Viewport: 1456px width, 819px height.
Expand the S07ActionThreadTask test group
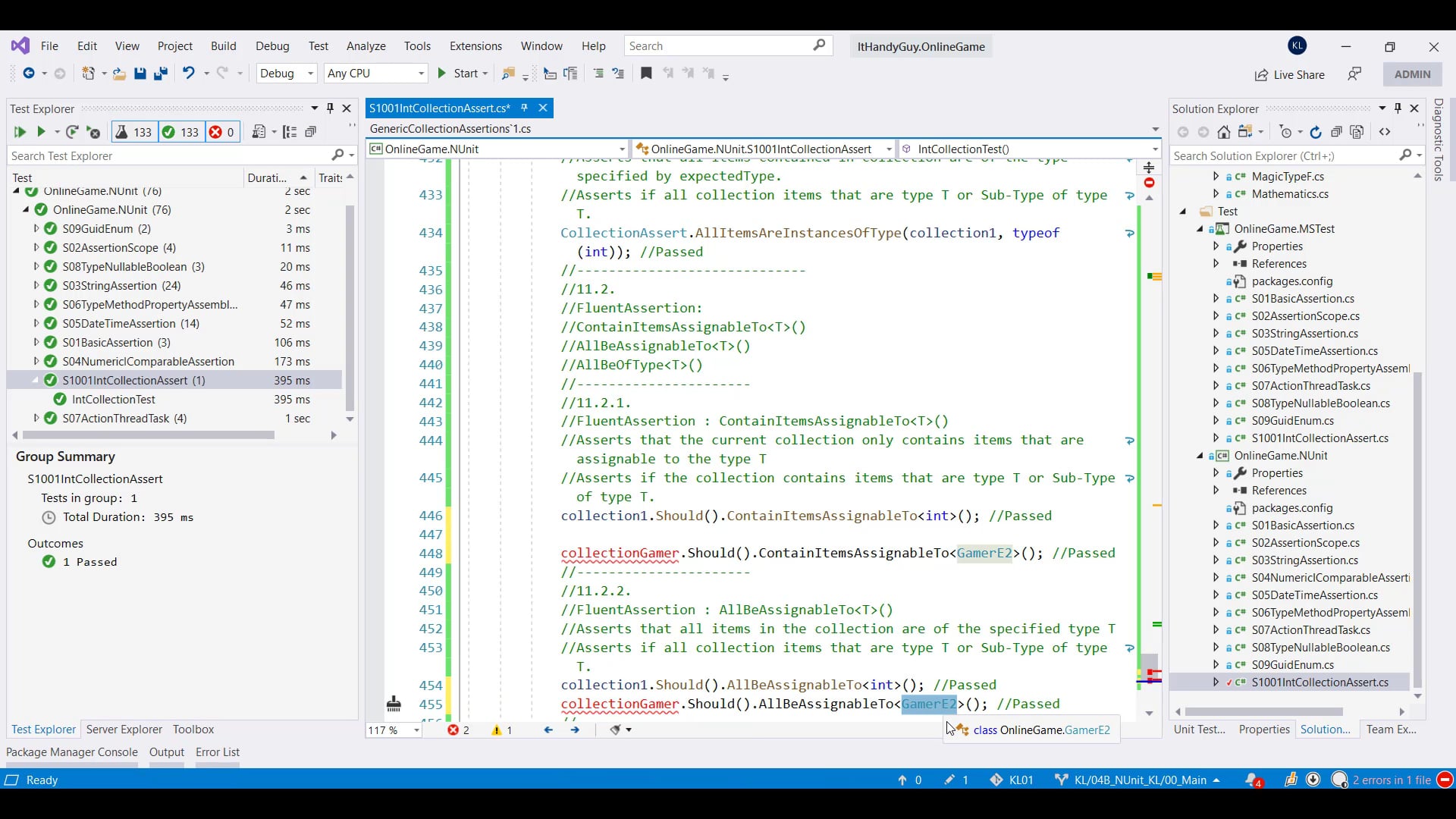35,418
